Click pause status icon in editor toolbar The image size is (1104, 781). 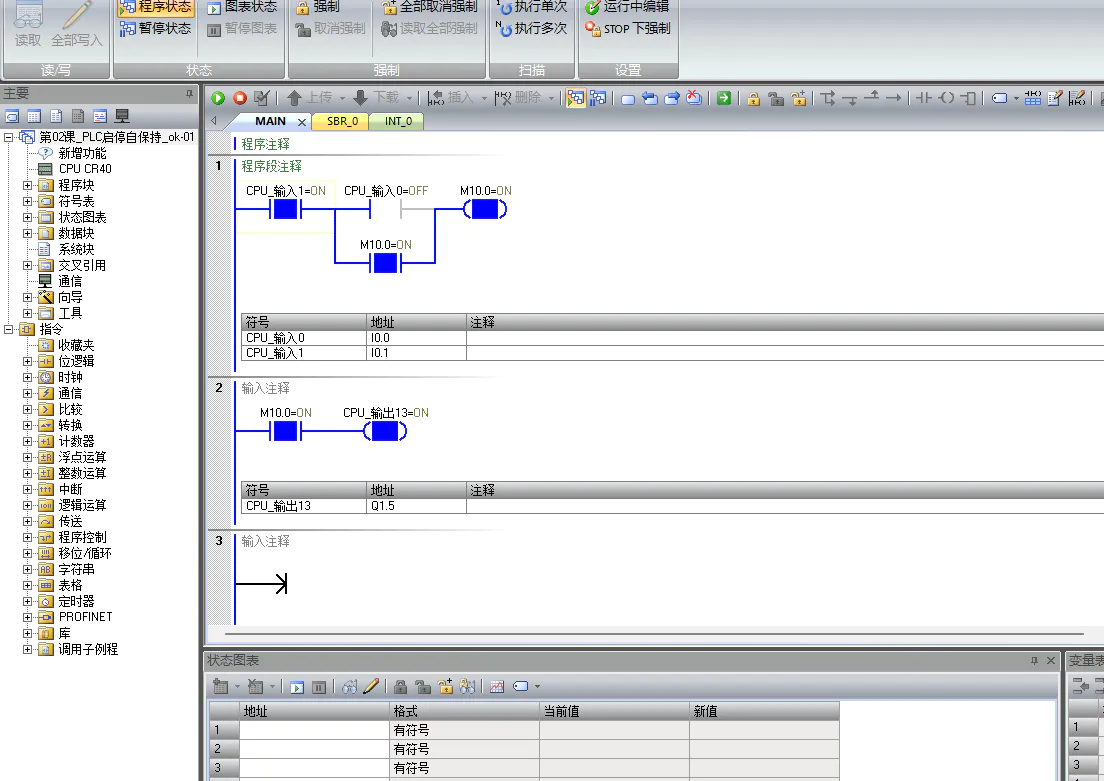[598, 99]
